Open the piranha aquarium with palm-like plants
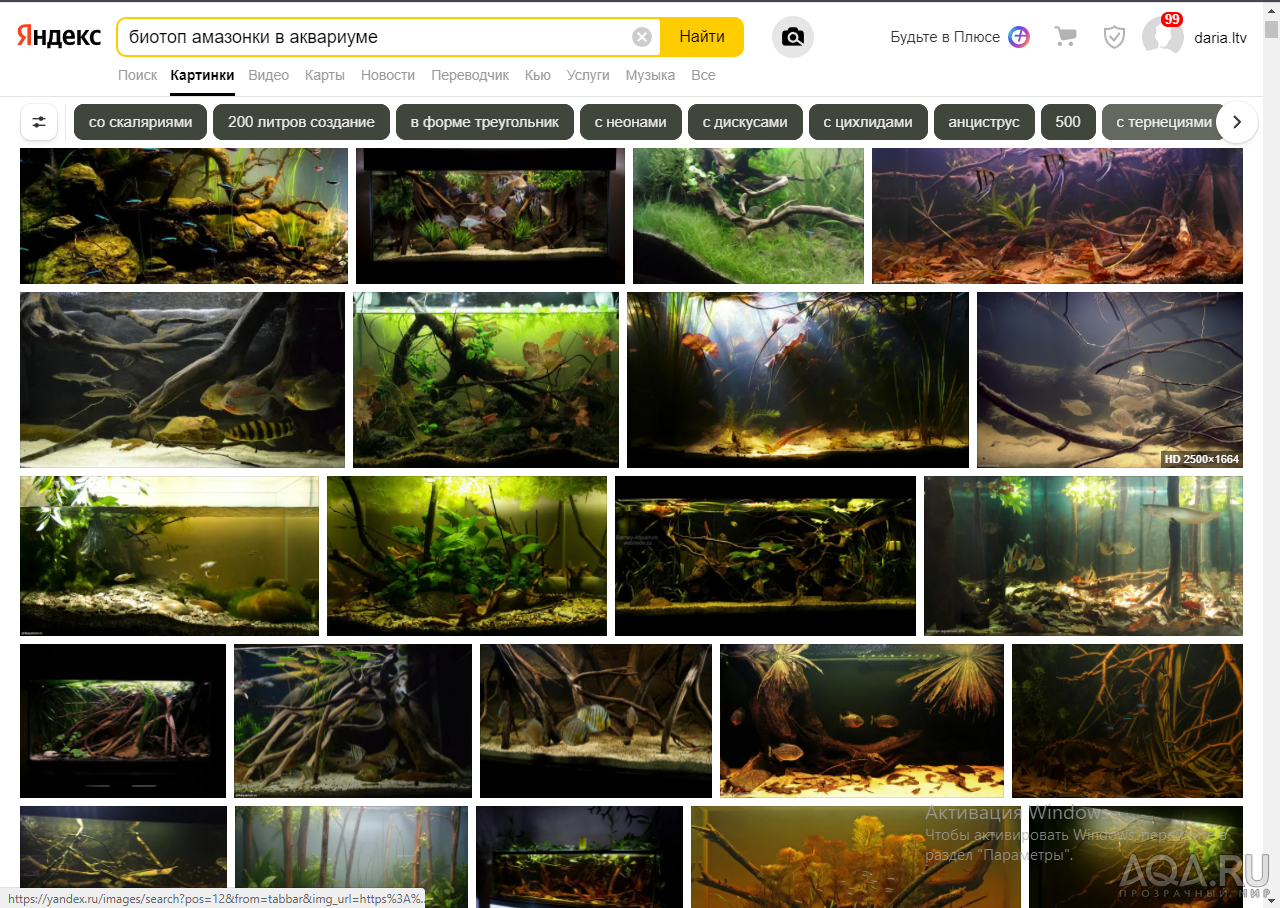Screen dimensions: 1280x908 click(862, 721)
